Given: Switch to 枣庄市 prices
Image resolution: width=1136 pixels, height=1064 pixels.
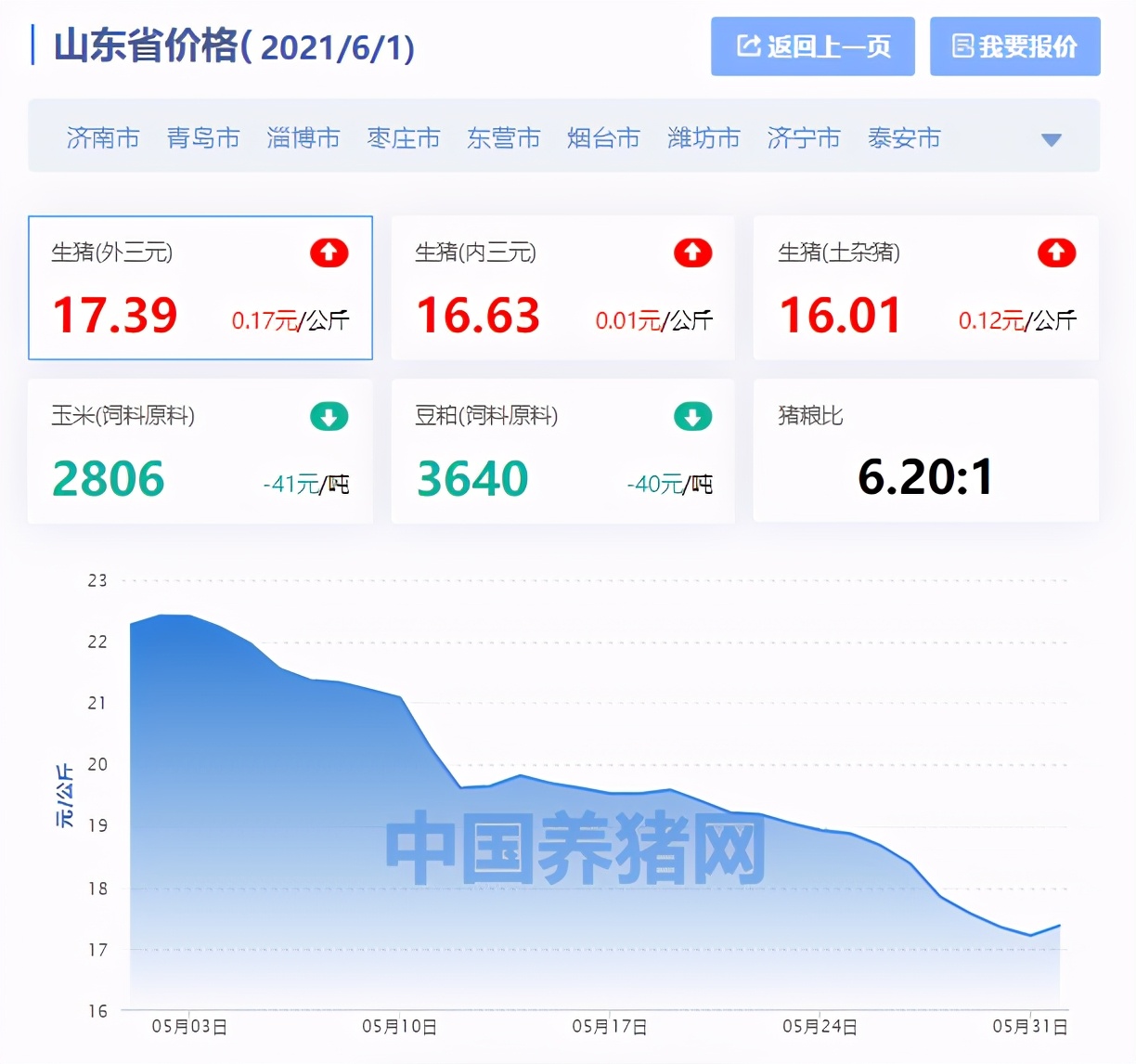Looking at the screenshot, I should [404, 138].
